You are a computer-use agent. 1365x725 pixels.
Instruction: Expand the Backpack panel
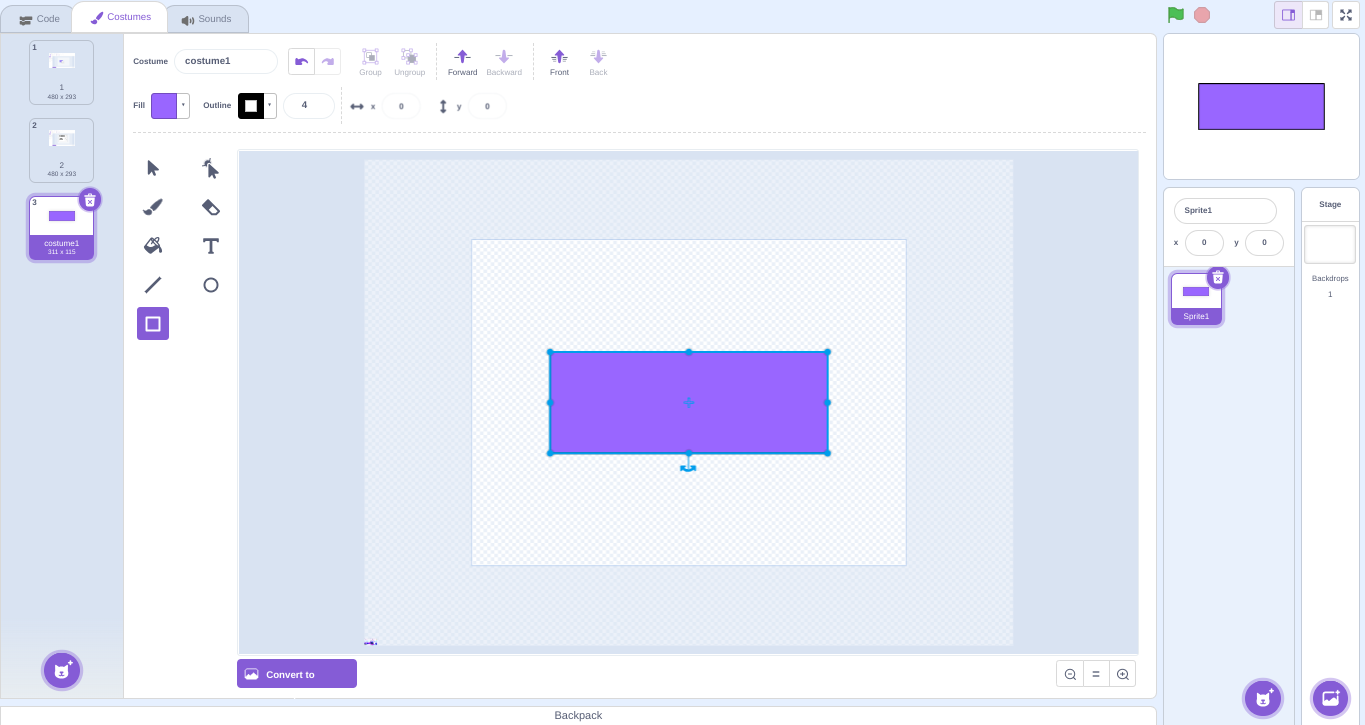click(578, 715)
